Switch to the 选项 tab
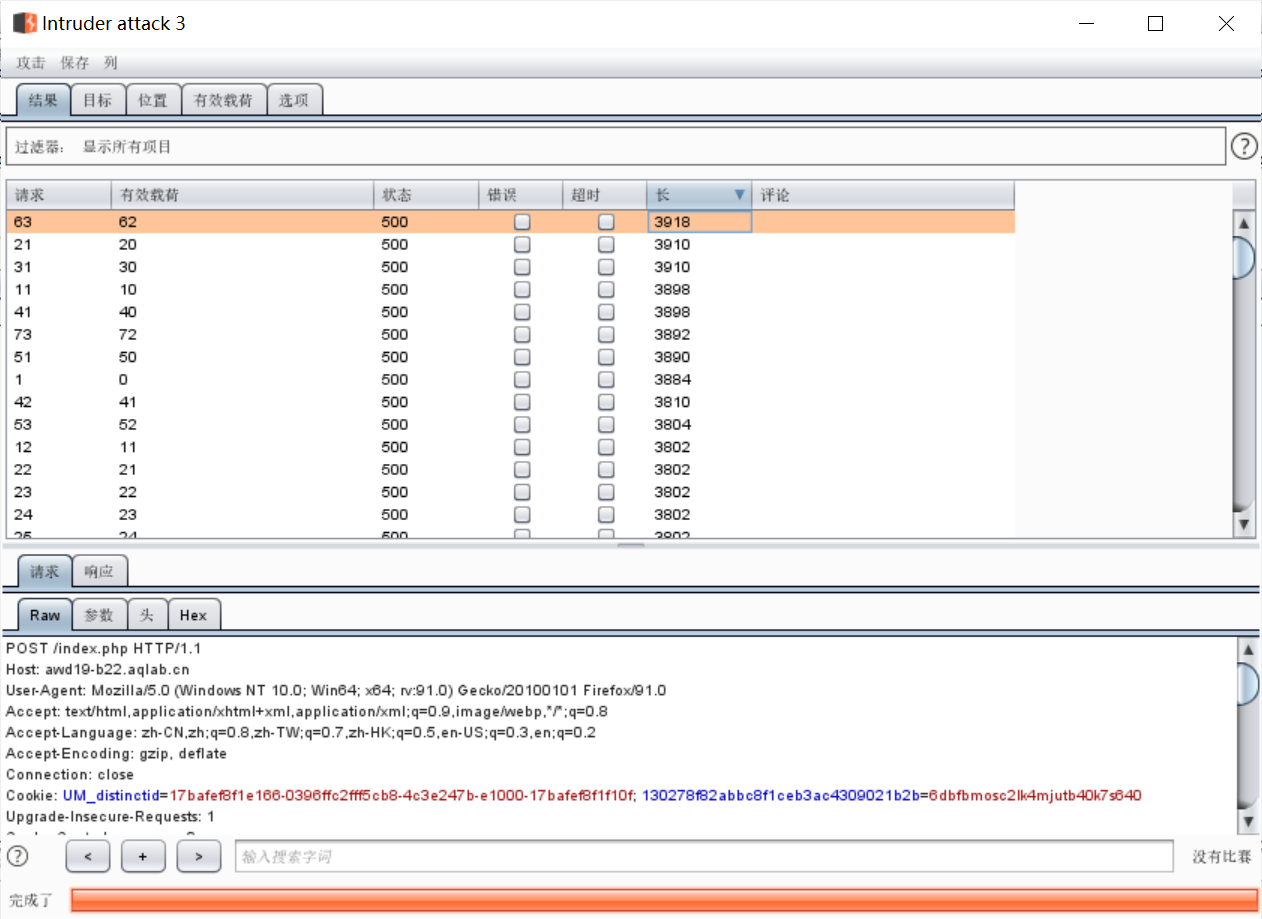 (294, 100)
